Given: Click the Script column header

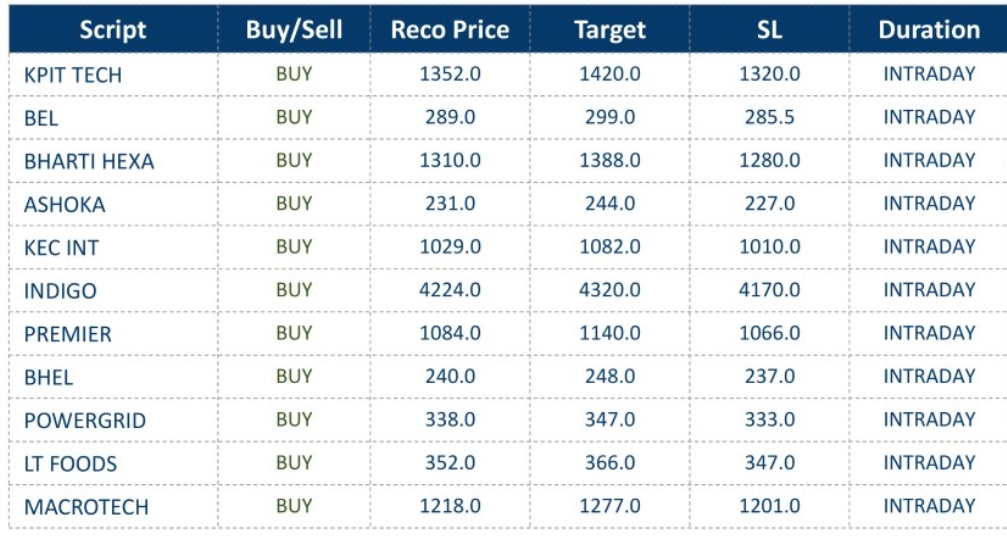Looking at the screenshot, I should [113, 30].
